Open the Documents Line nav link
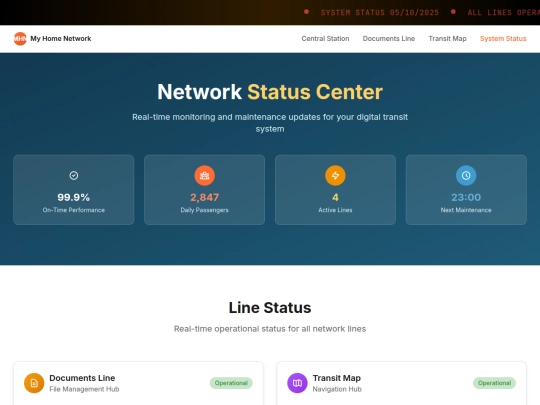 tap(389, 39)
